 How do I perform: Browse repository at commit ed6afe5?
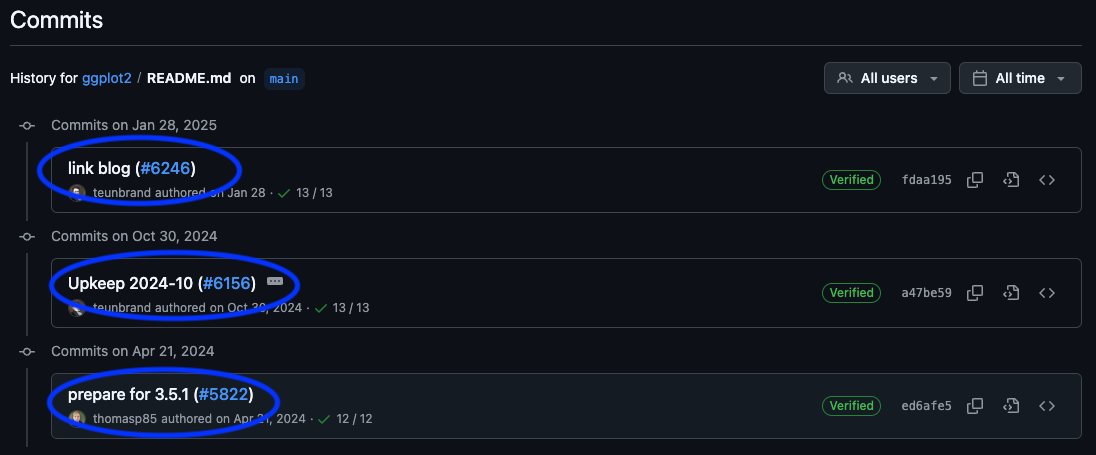(x=1046, y=406)
